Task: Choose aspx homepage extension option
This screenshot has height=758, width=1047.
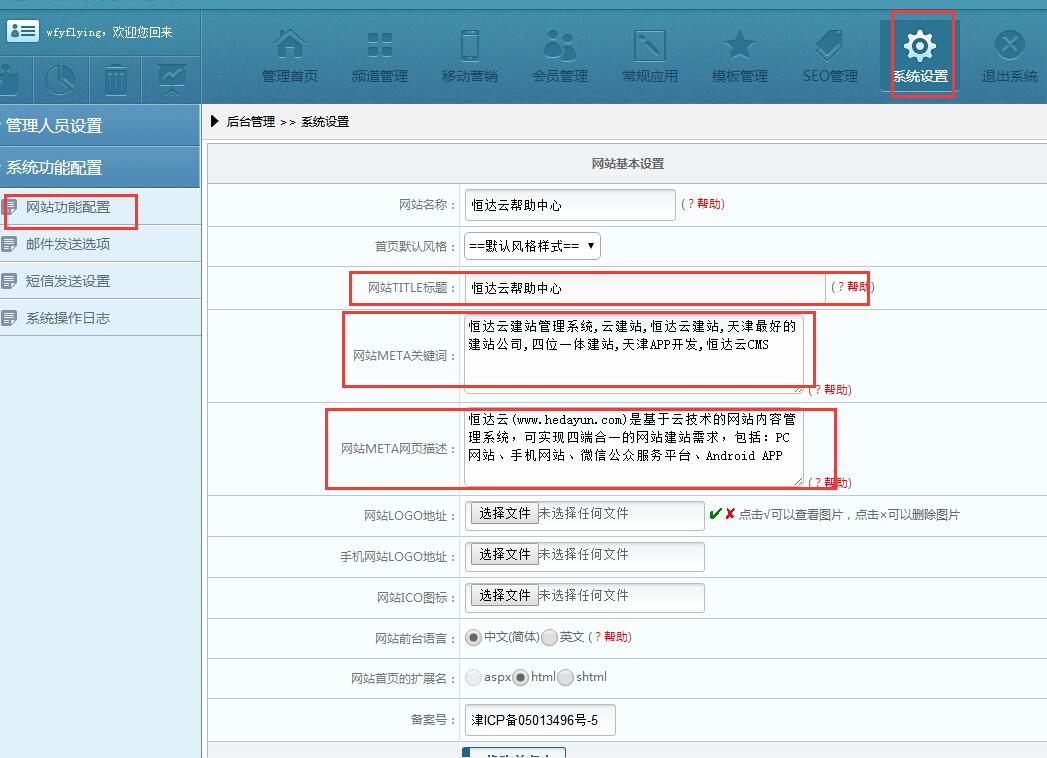Action: pyautogui.click(x=474, y=678)
